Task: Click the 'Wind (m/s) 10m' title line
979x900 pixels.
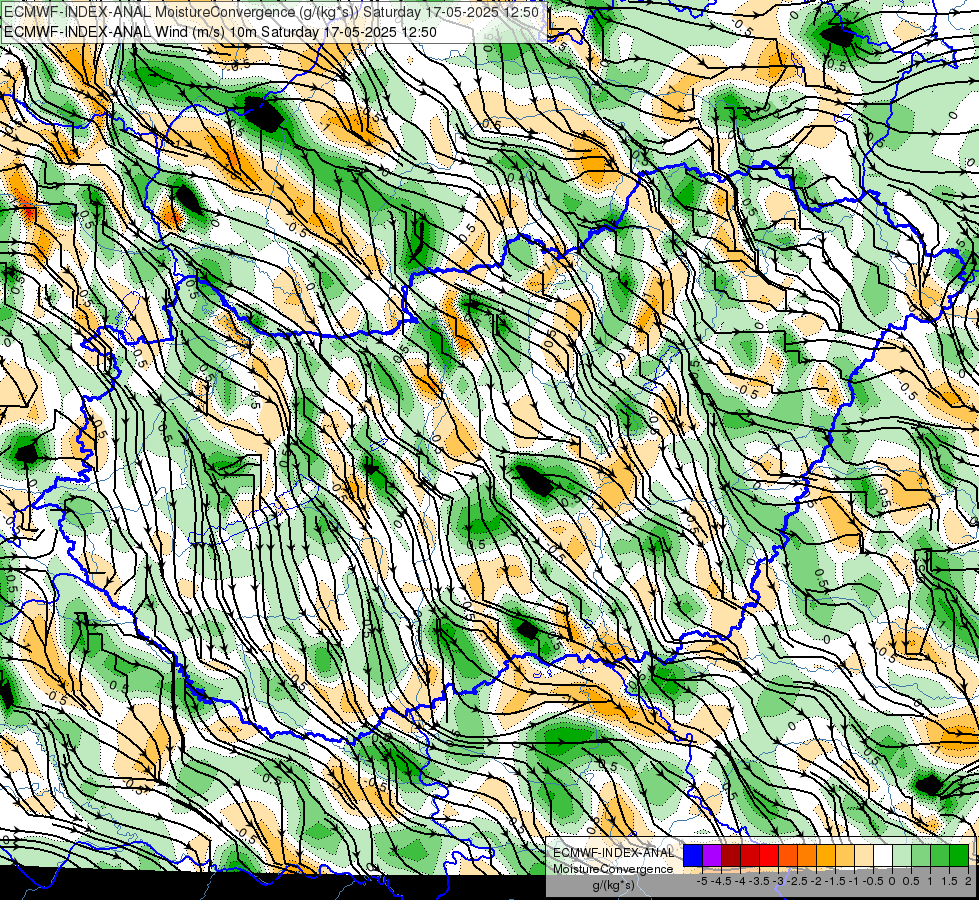Action: [x=220, y=32]
